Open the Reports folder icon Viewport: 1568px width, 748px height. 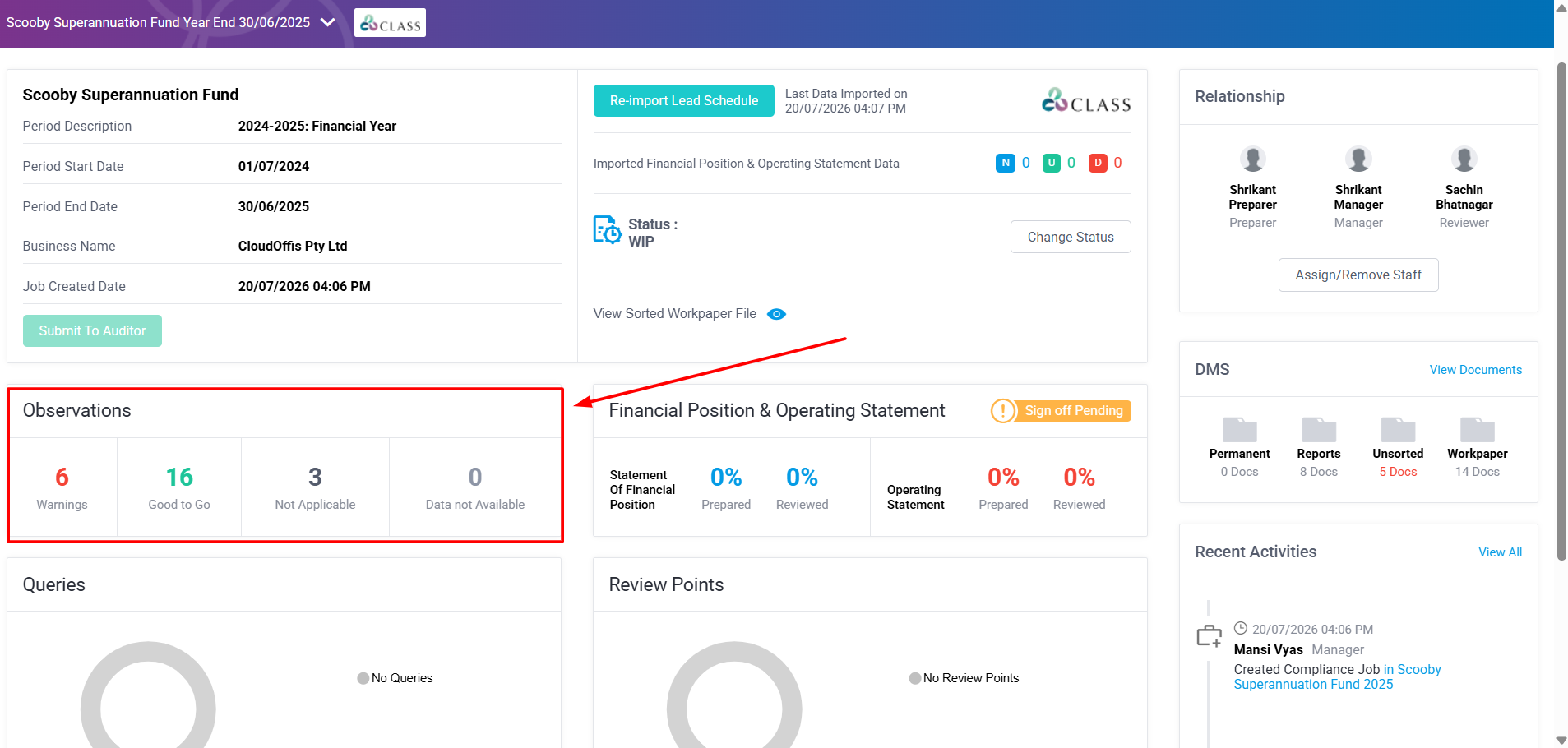coord(1318,429)
